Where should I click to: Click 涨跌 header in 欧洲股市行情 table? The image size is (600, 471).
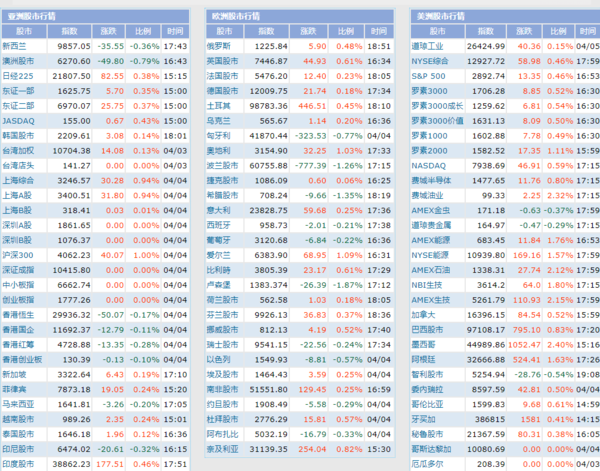(x=308, y=31)
